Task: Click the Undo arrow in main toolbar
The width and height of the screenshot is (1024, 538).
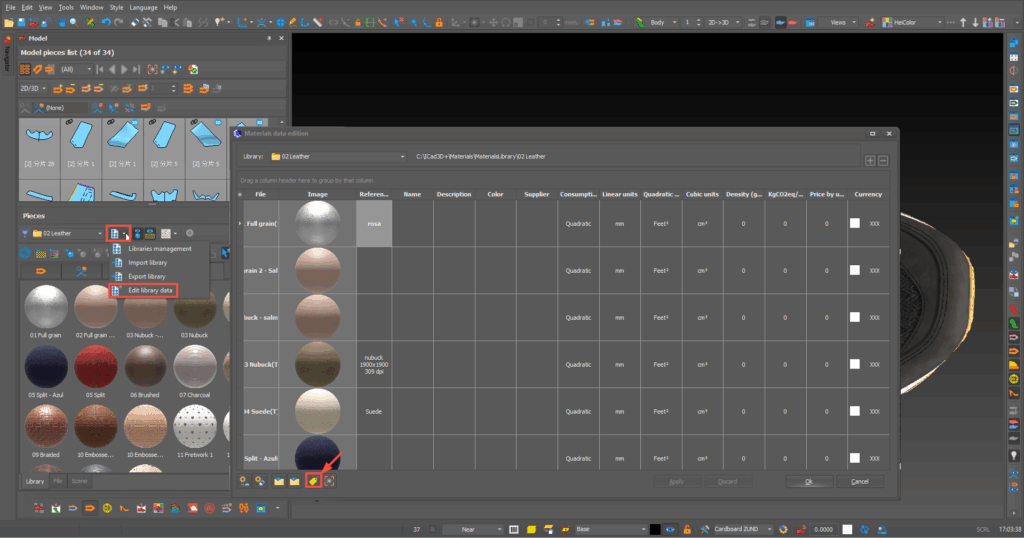Action: [x=105, y=21]
